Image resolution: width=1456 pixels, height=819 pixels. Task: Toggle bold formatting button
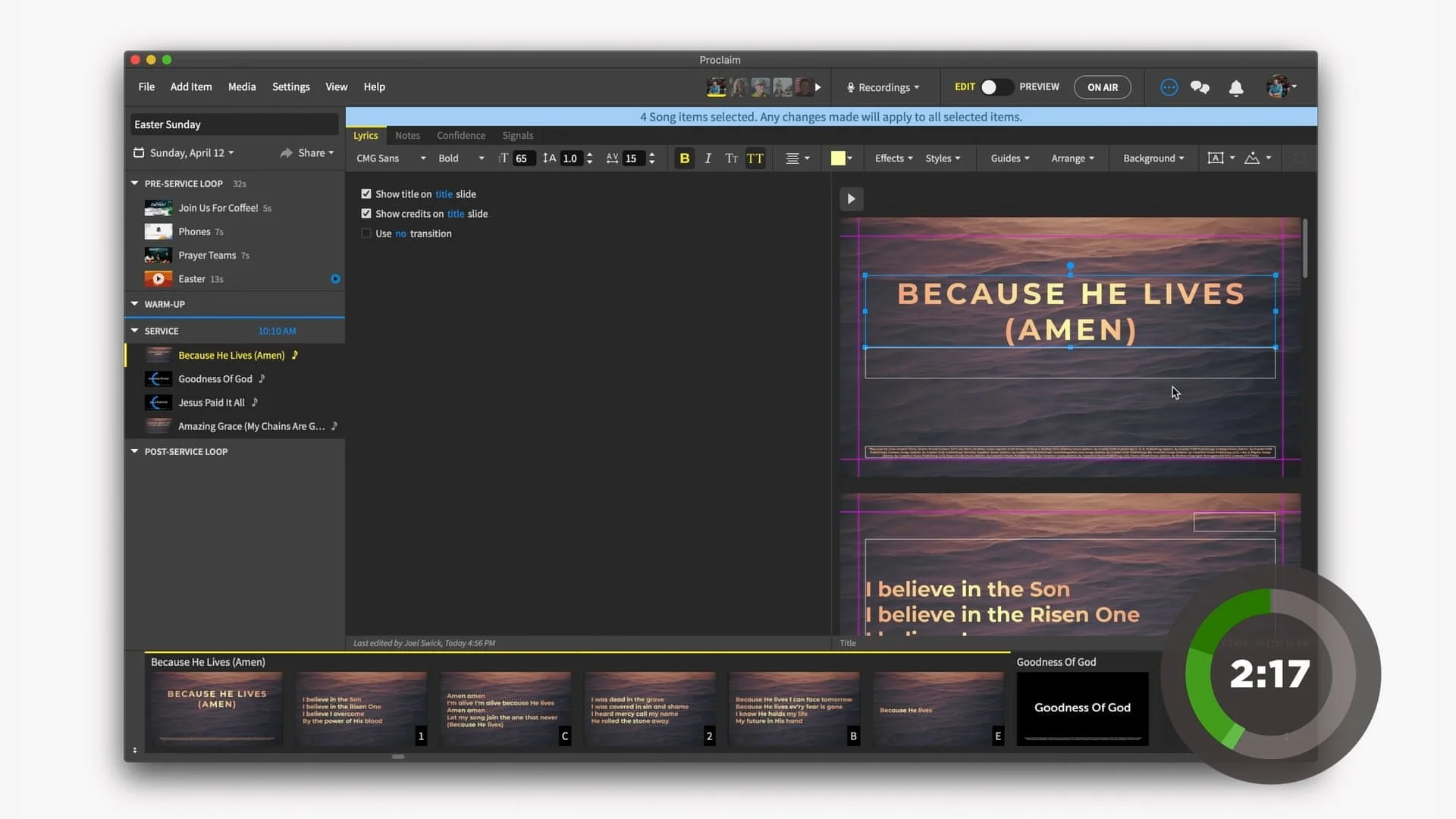pos(684,158)
